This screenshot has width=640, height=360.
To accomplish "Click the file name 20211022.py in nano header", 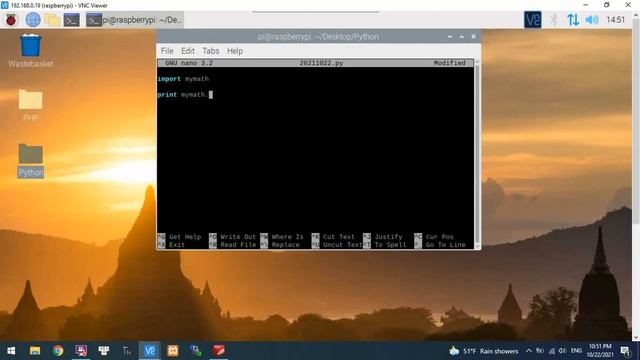I will click(321, 63).
